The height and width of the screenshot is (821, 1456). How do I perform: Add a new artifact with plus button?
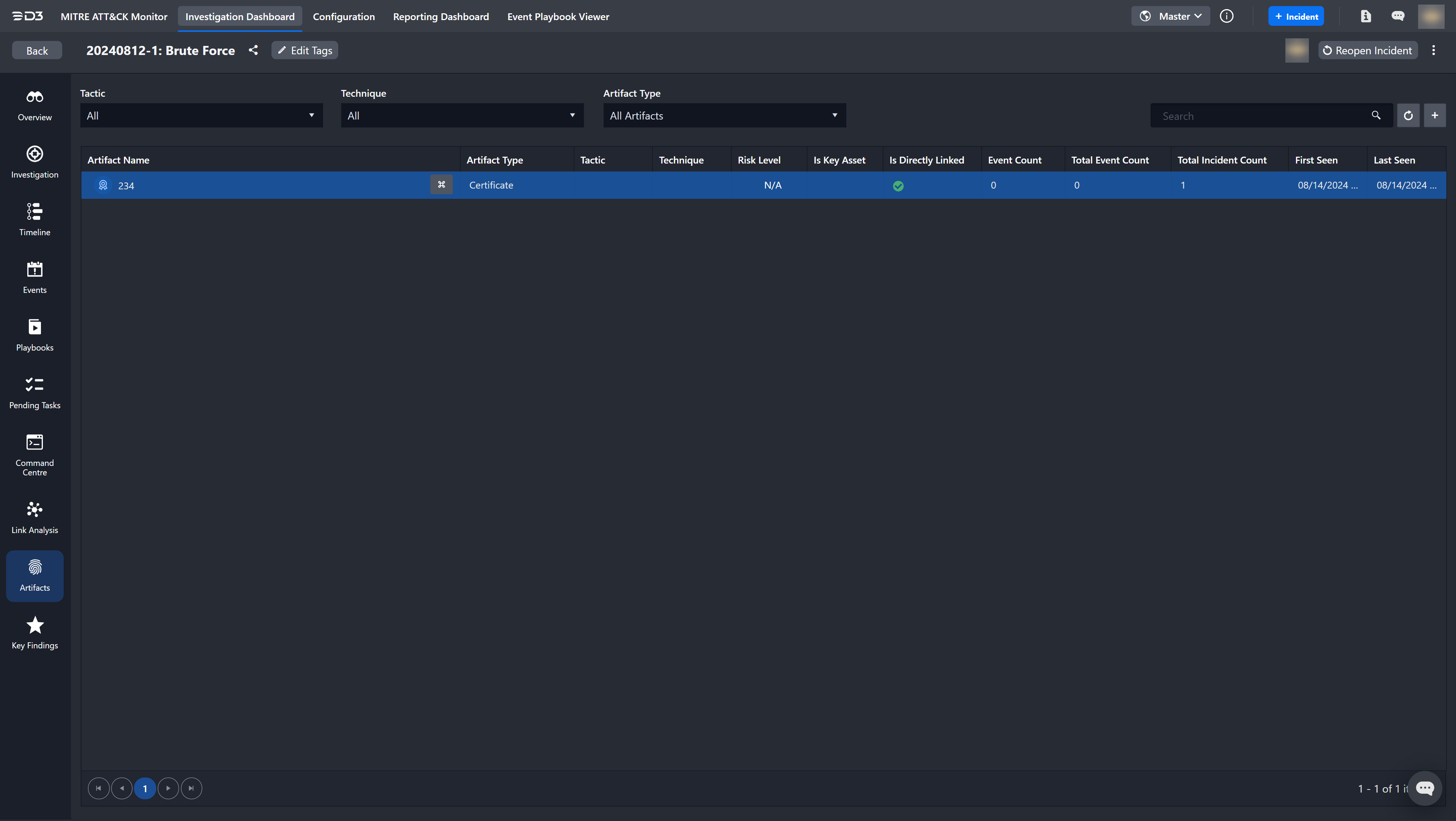1434,115
